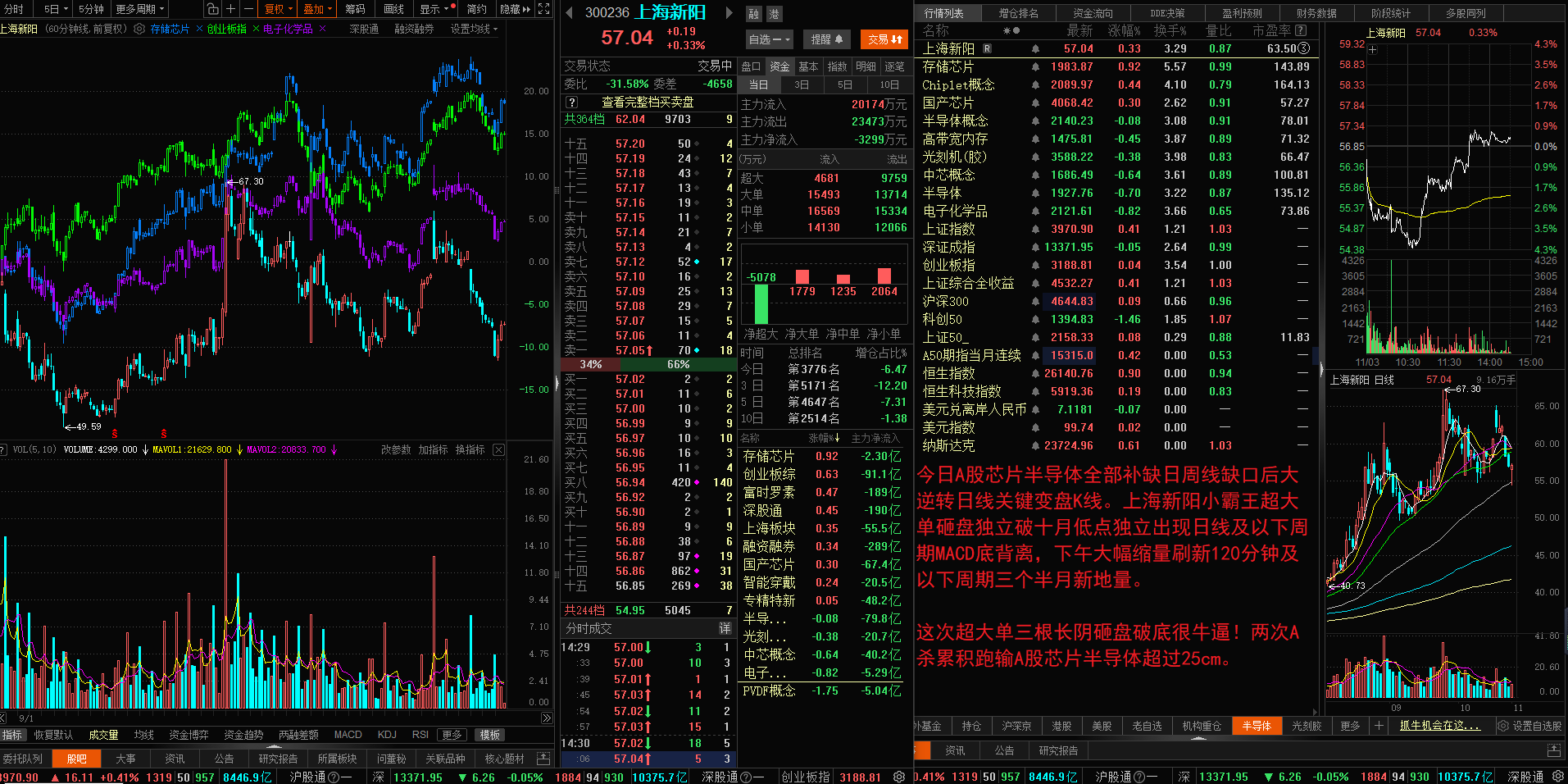
Task: Remove 存储芯片 overlay with its X
Action: click(x=199, y=29)
